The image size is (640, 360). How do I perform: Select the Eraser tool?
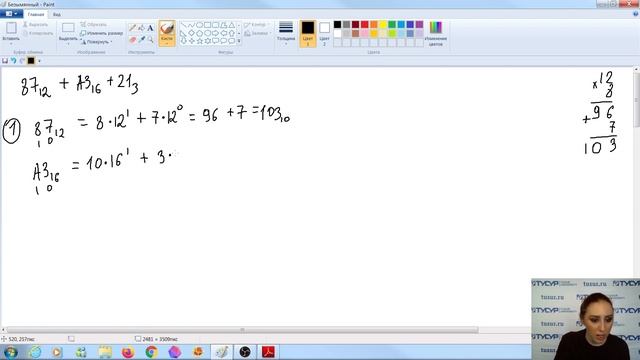(132, 40)
